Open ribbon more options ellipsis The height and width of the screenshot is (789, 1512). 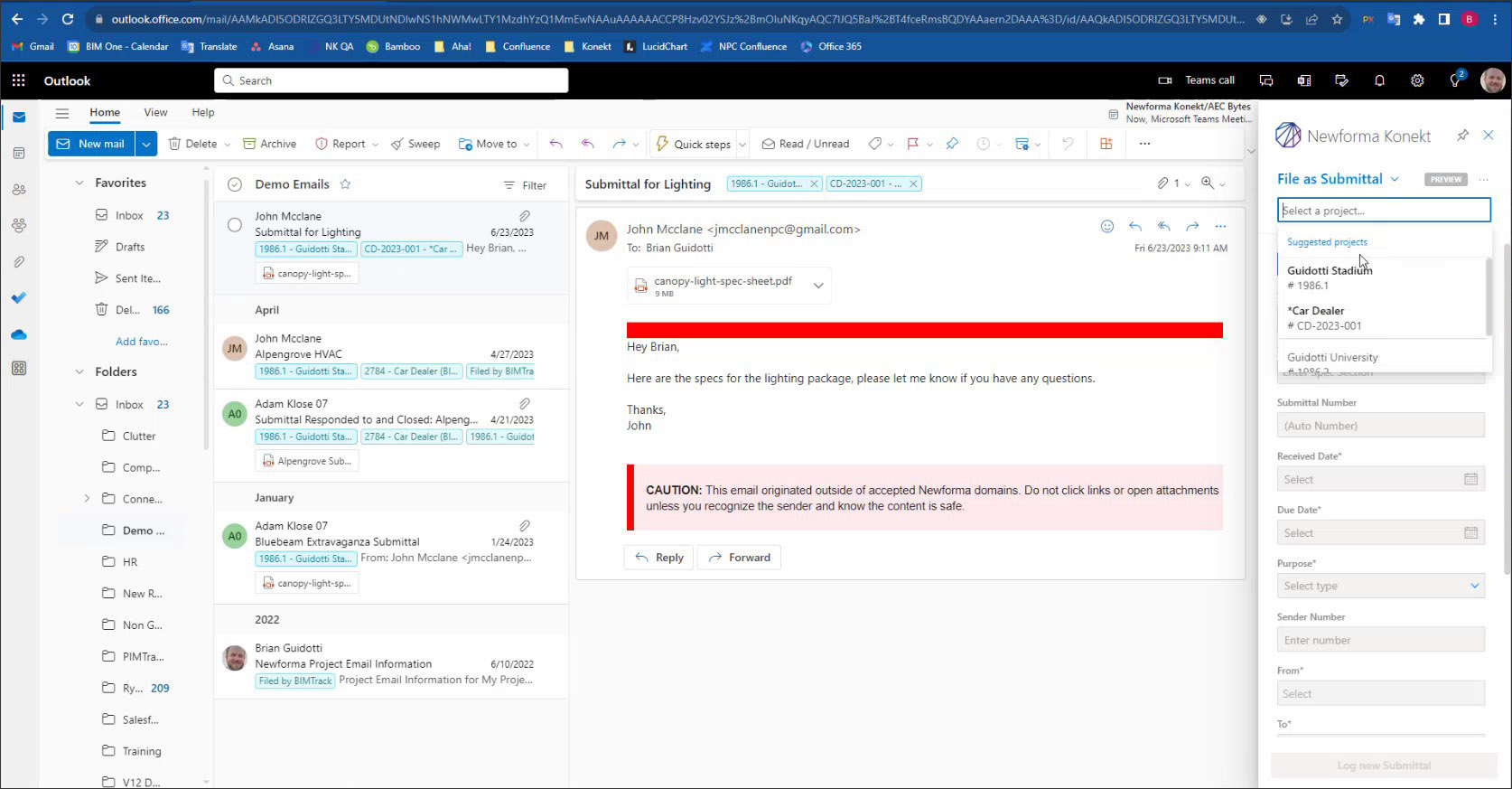point(1144,144)
